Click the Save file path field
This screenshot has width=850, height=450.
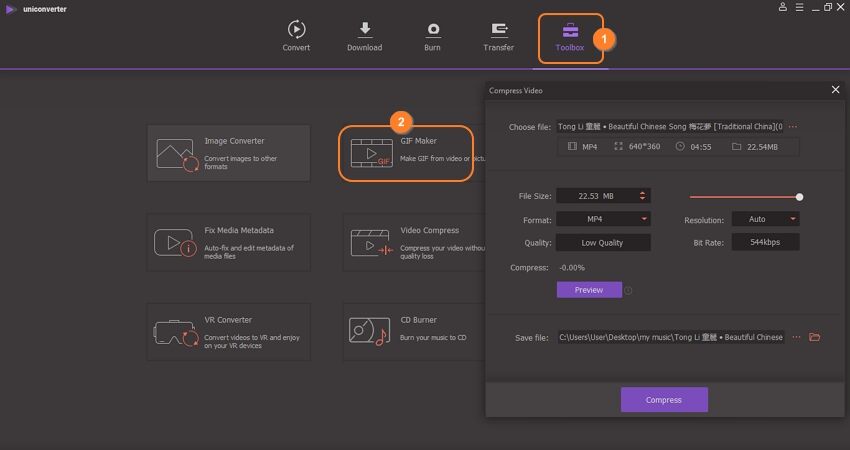click(670, 338)
